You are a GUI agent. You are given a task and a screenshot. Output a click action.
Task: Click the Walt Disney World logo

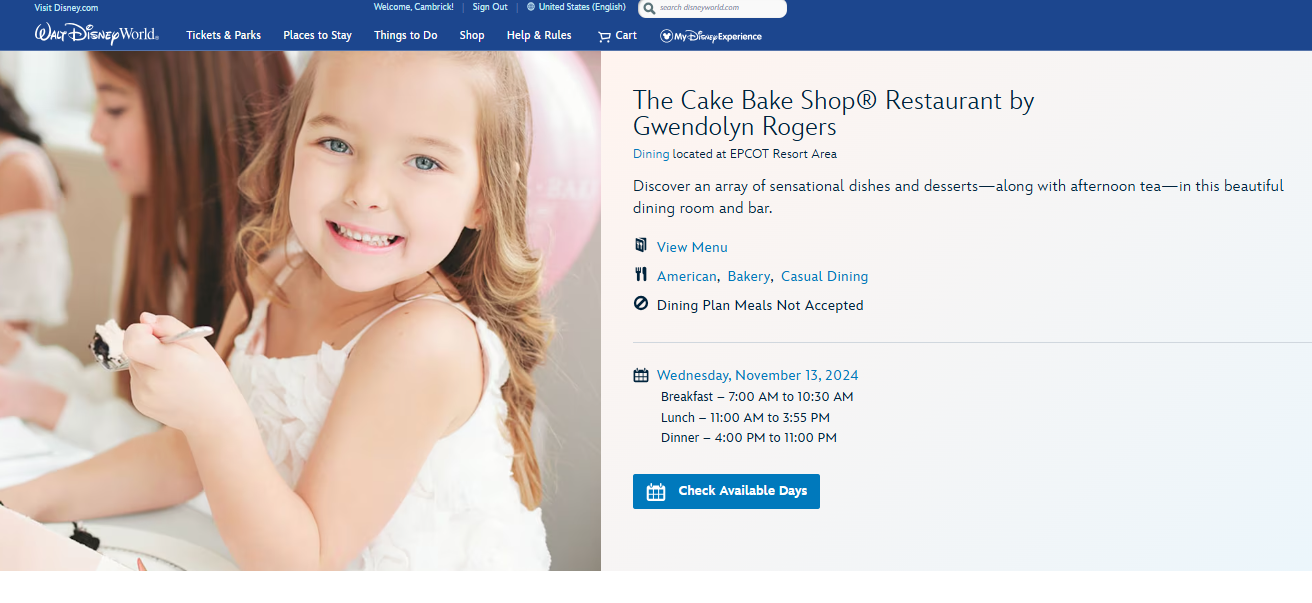[96, 35]
